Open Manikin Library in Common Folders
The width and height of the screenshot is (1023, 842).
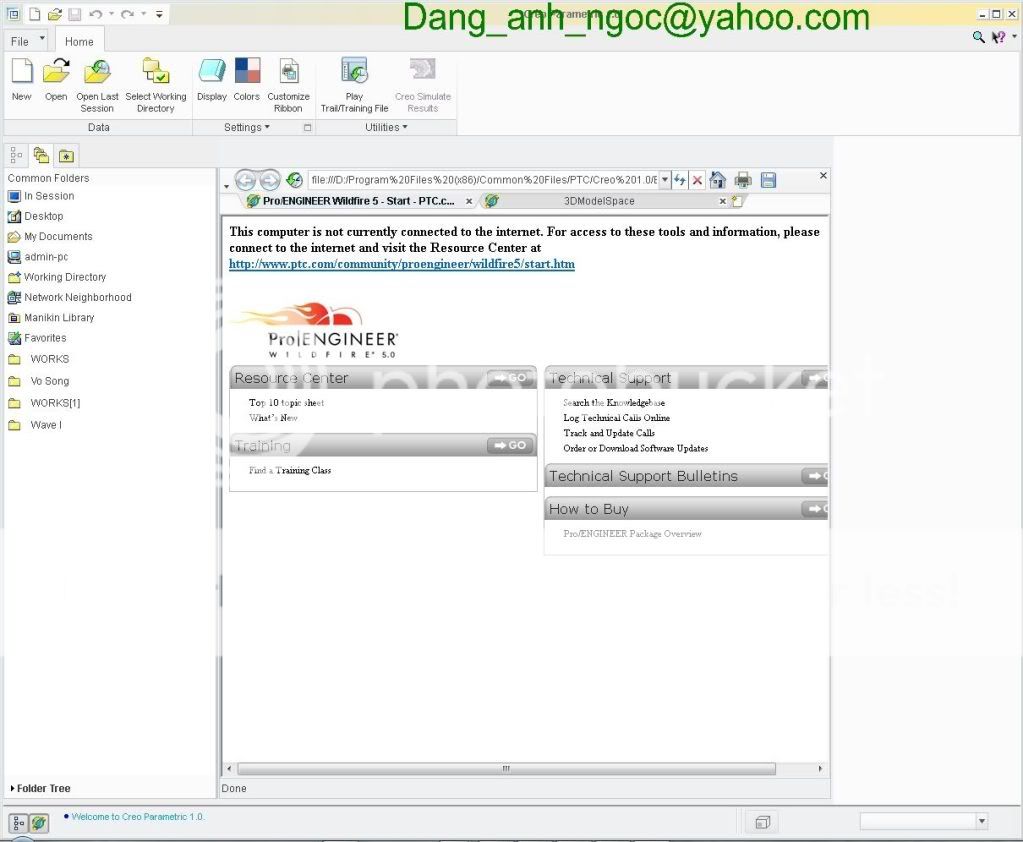(x=51, y=318)
